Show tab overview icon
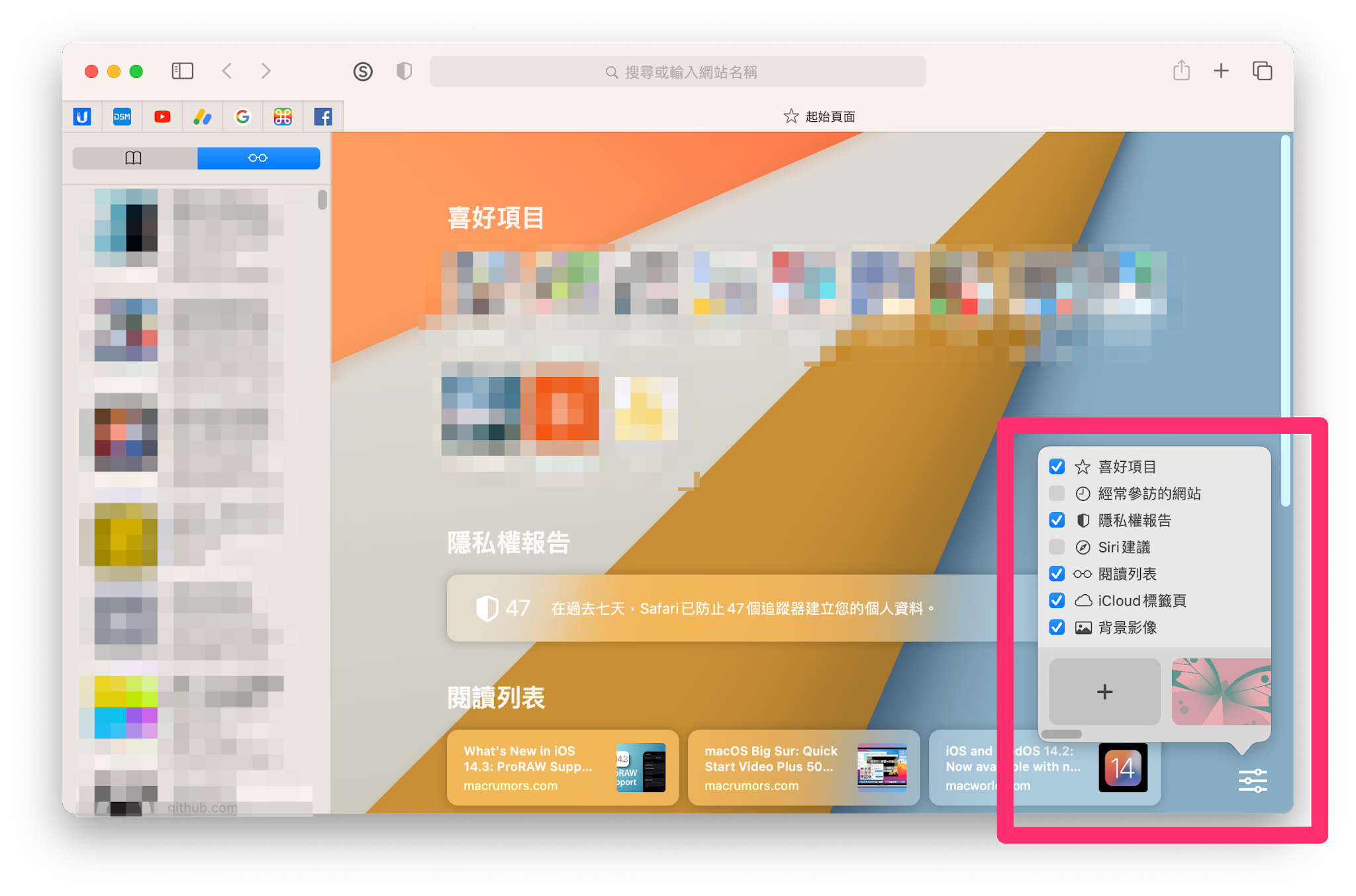Screen dimensions: 1356x896 pyautogui.click(x=1262, y=71)
